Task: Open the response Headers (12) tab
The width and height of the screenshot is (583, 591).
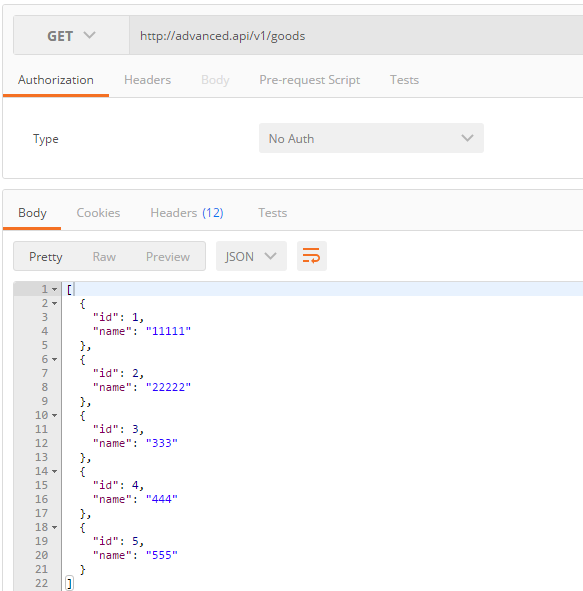Action: click(x=187, y=213)
